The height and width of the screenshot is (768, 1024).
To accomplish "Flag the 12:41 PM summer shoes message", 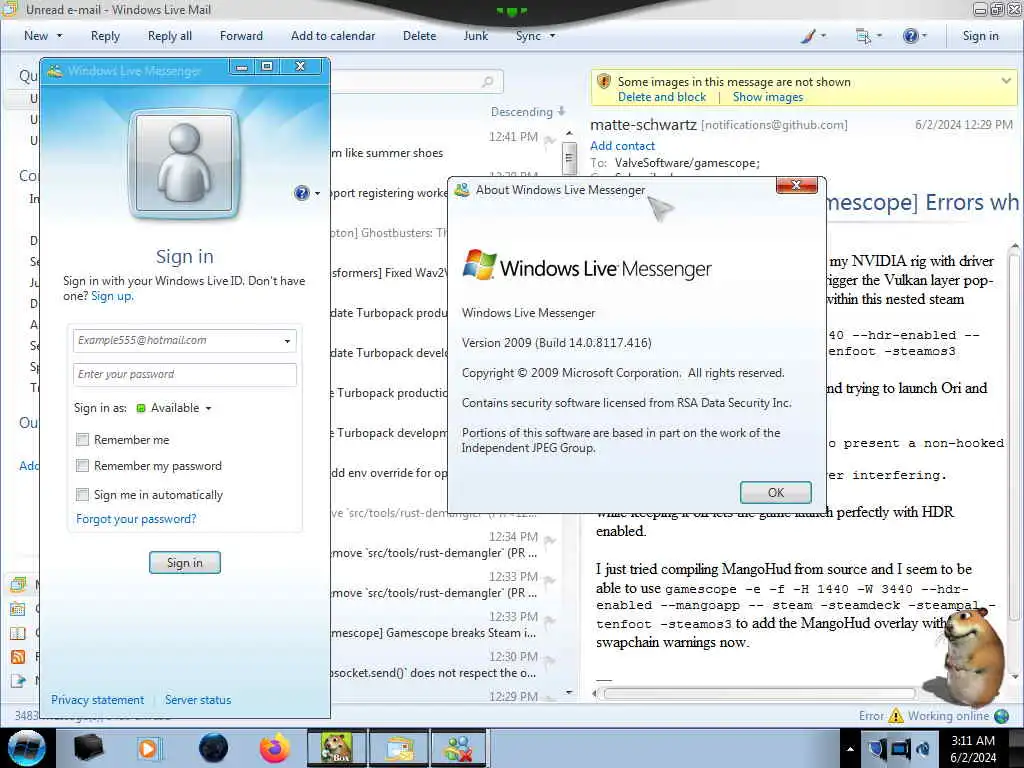I will [x=550, y=140].
